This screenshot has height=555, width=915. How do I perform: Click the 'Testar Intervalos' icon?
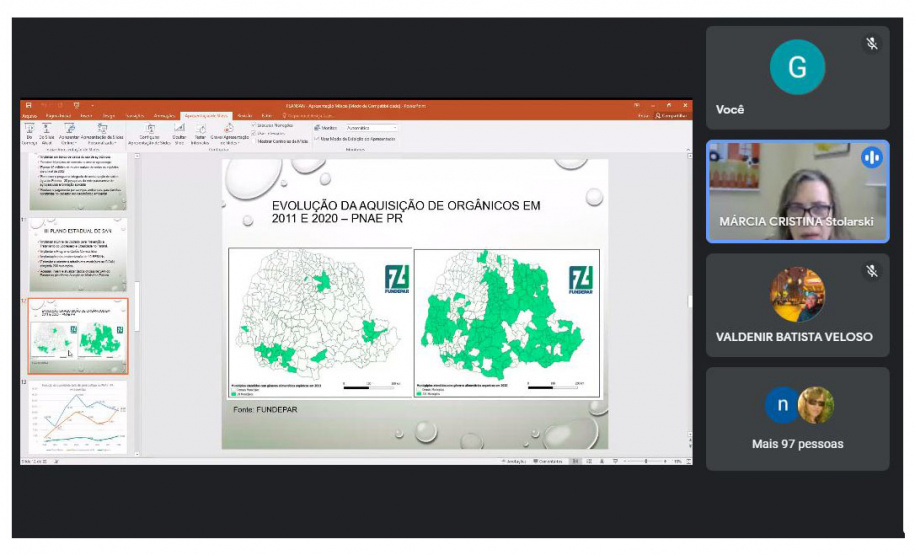click(x=200, y=131)
